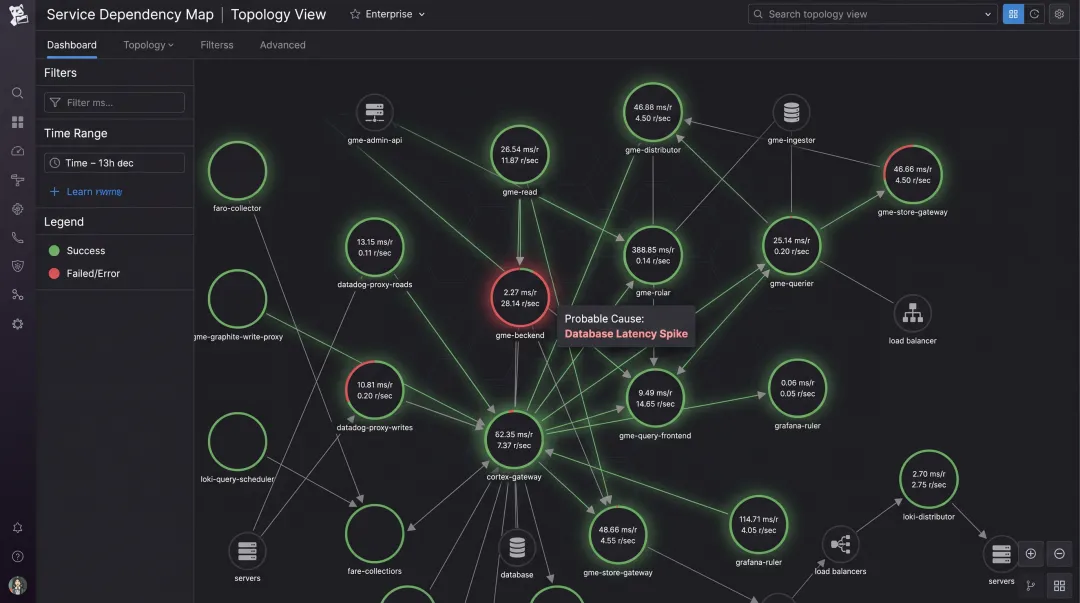Click the red Failed/Error legend swatch
The height and width of the screenshot is (603, 1080).
click(x=54, y=274)
